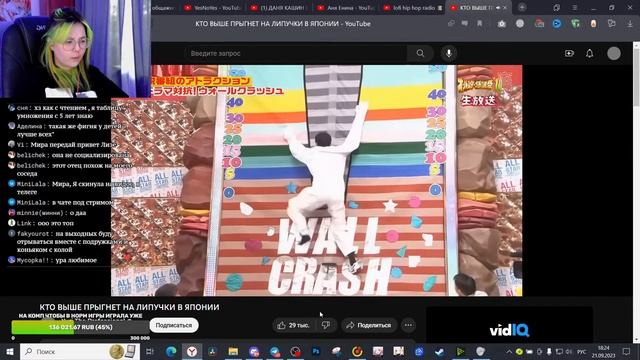Viewport: 640px width, 360px height.
Task: Click the taskbar clock showing 18:24
Action: pos(604,351)
